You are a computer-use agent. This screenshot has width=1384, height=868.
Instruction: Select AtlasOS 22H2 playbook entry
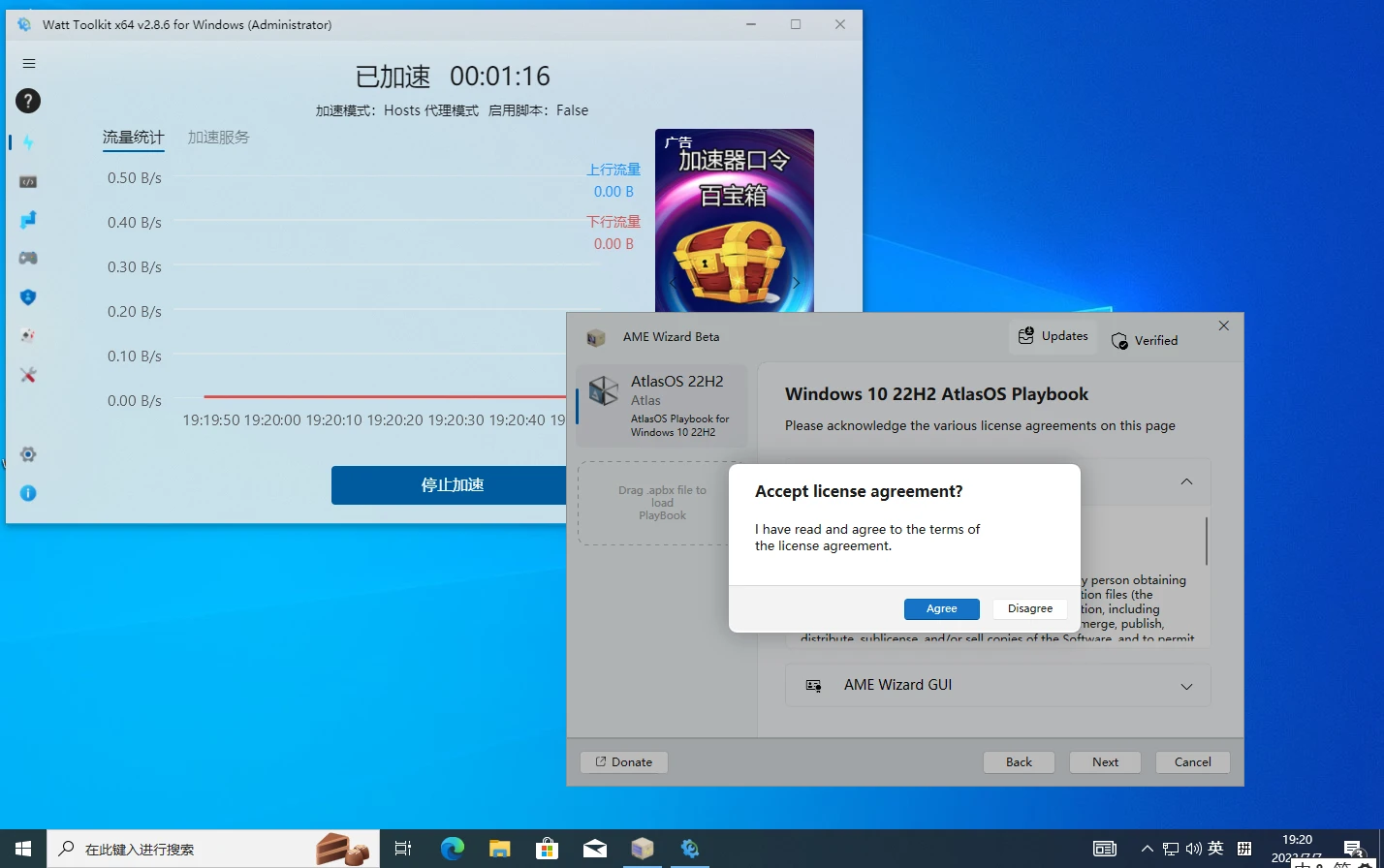click(662, 406)
